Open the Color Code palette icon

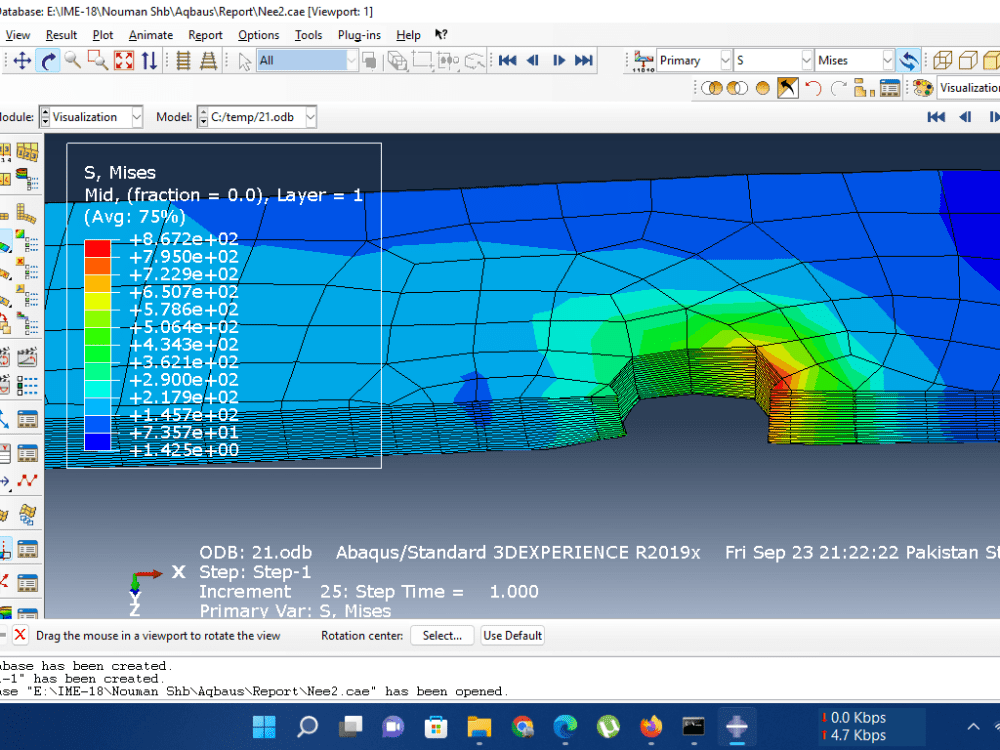(x=923, y=88)
